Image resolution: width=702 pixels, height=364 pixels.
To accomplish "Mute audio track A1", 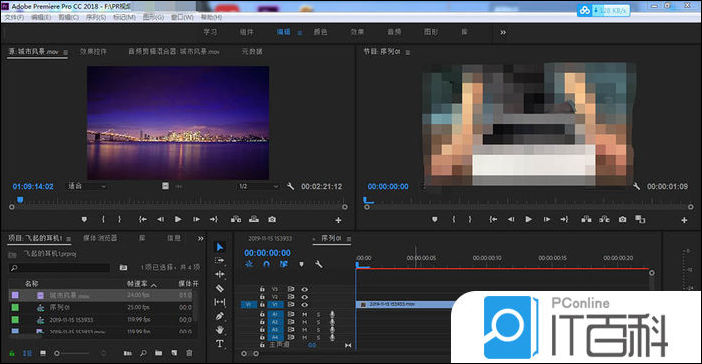I will [304, 315].
